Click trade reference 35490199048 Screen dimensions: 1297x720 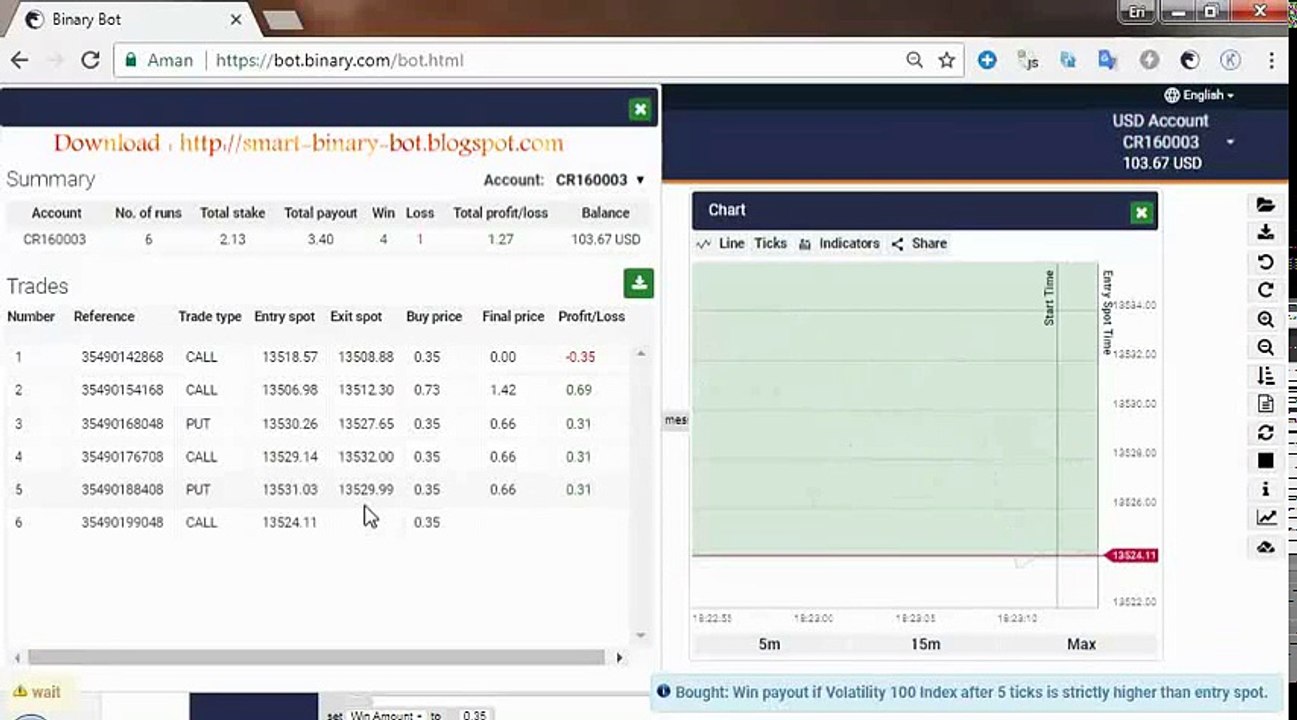tap(122, 522)
